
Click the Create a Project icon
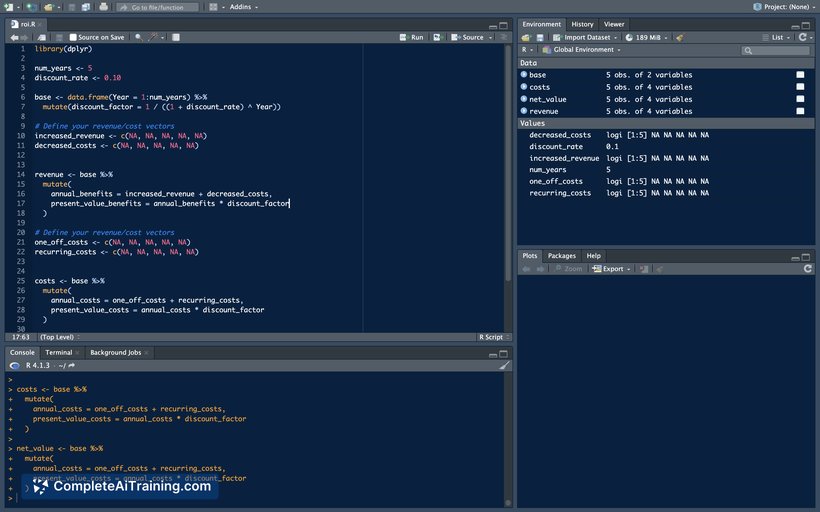click(x=31, y=7)
